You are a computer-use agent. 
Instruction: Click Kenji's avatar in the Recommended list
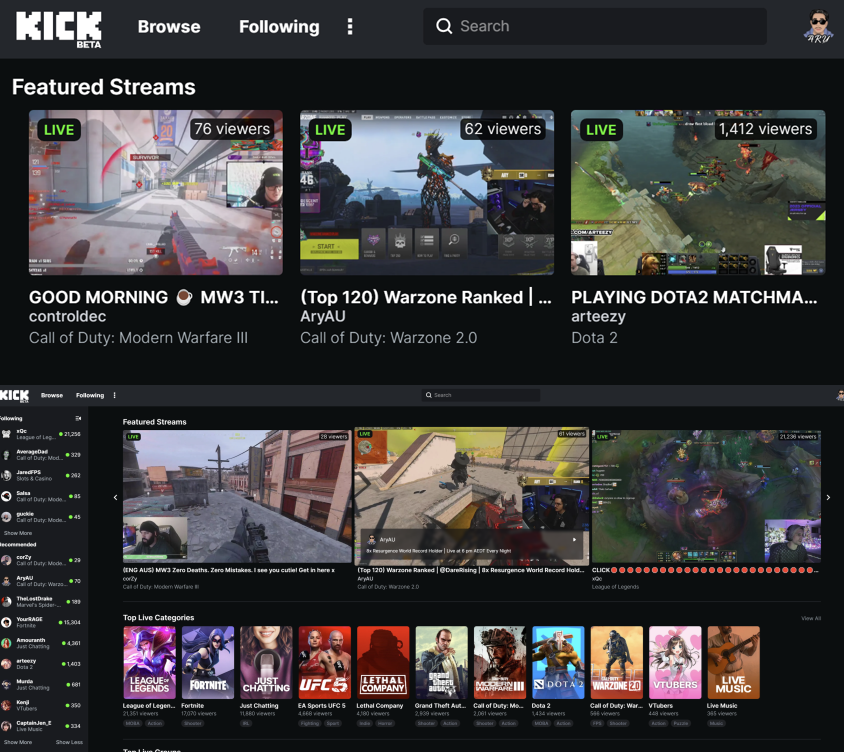pyautogui.click(x=6, y=705)
